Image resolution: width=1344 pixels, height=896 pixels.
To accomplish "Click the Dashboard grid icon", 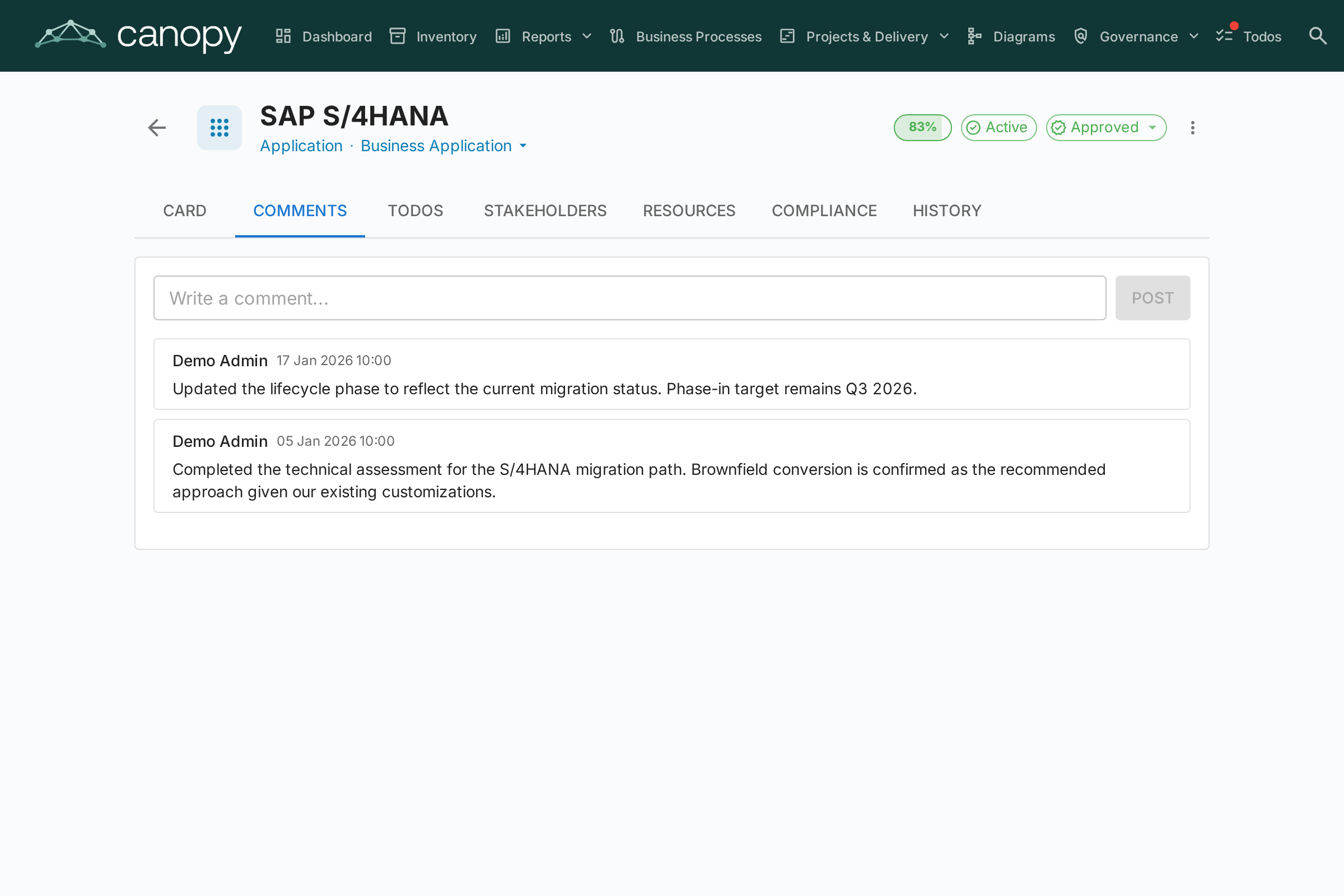I will pos(283,36).
